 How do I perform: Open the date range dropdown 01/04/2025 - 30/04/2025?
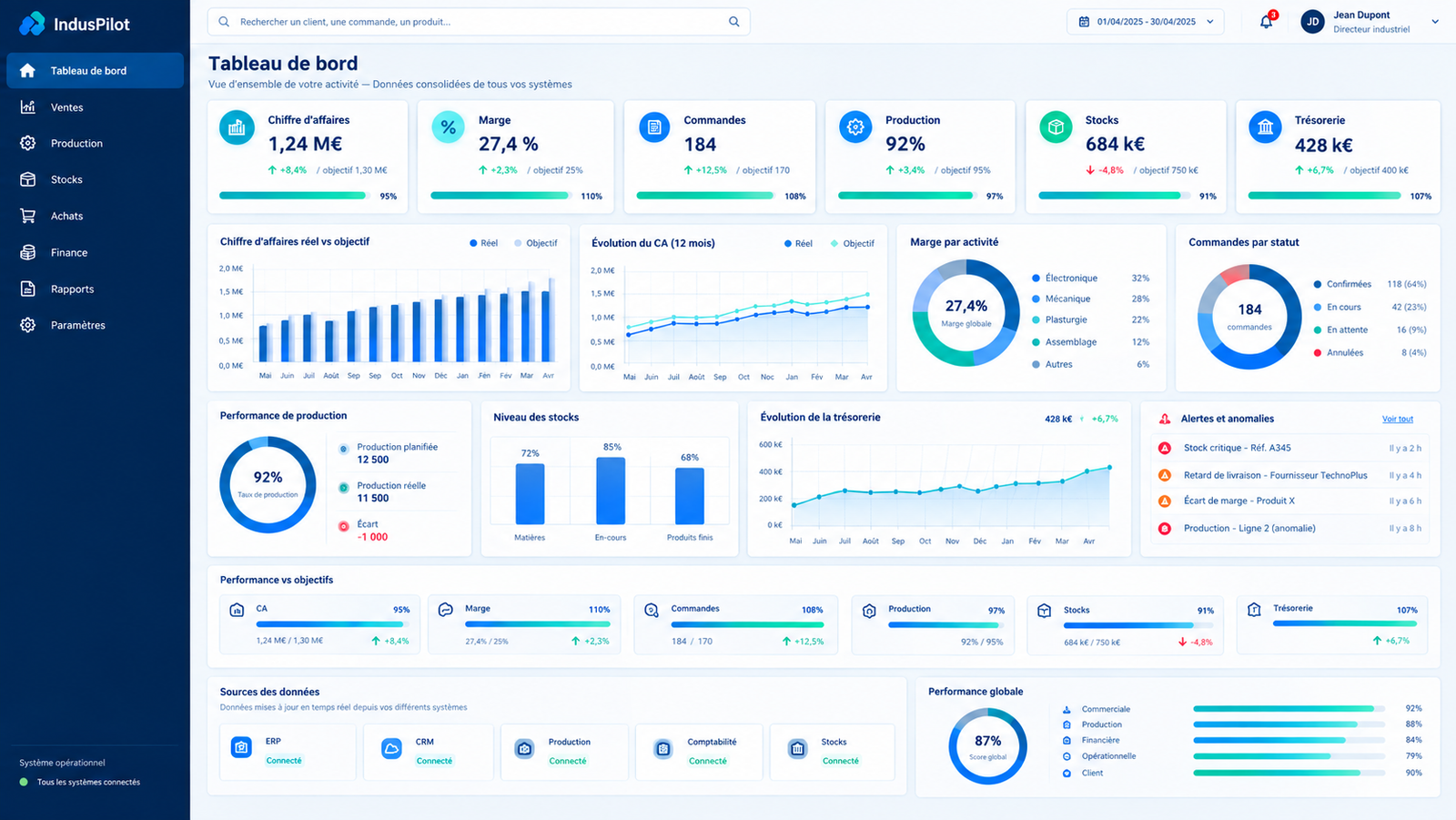point(1146,22)
